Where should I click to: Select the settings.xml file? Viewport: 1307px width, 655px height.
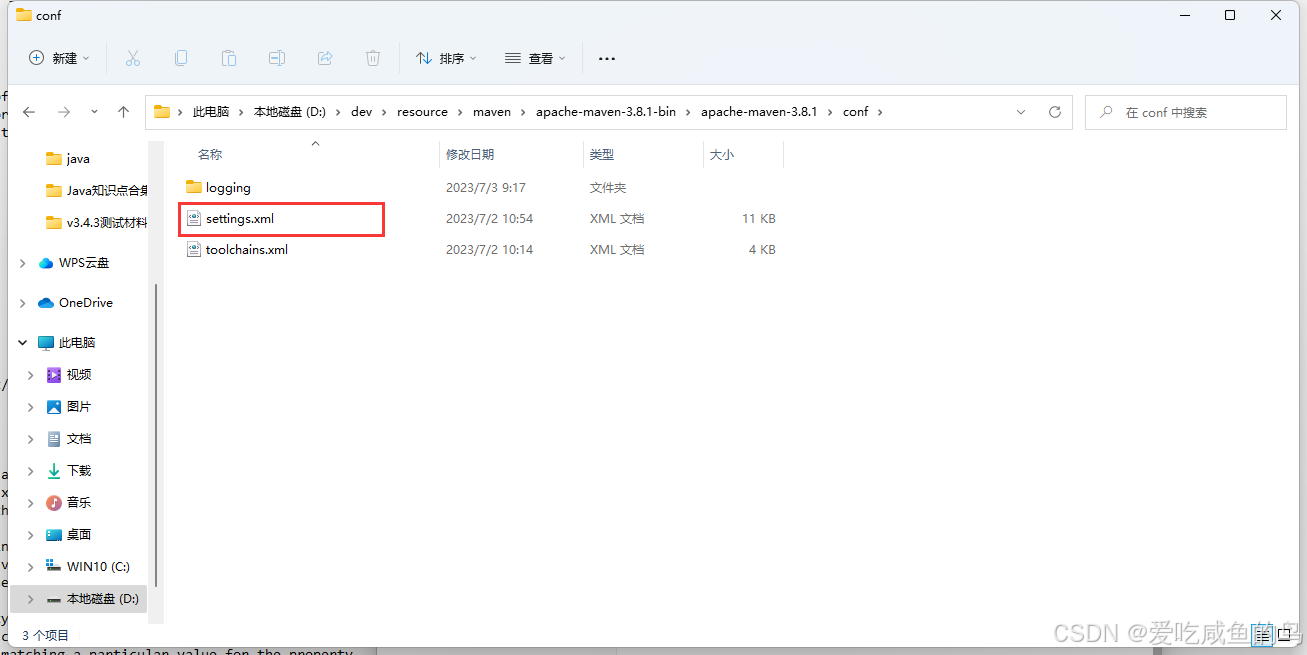(x=240, y=219)
